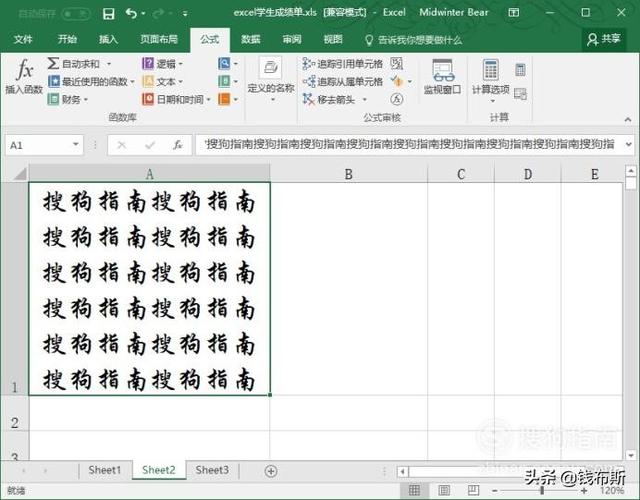Open Calculation Options (计算选项)
The height and width of the screenshot is (500, 640).
491,80
